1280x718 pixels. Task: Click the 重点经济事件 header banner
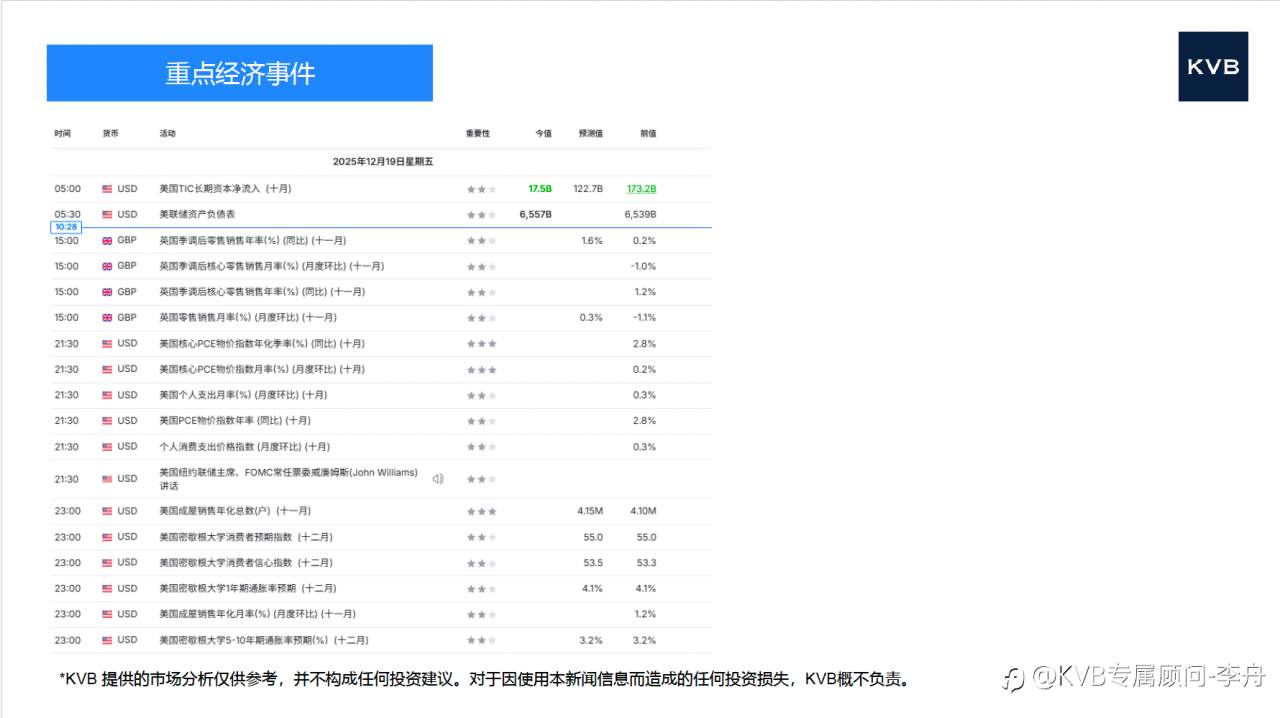click(x=240, y=72)
